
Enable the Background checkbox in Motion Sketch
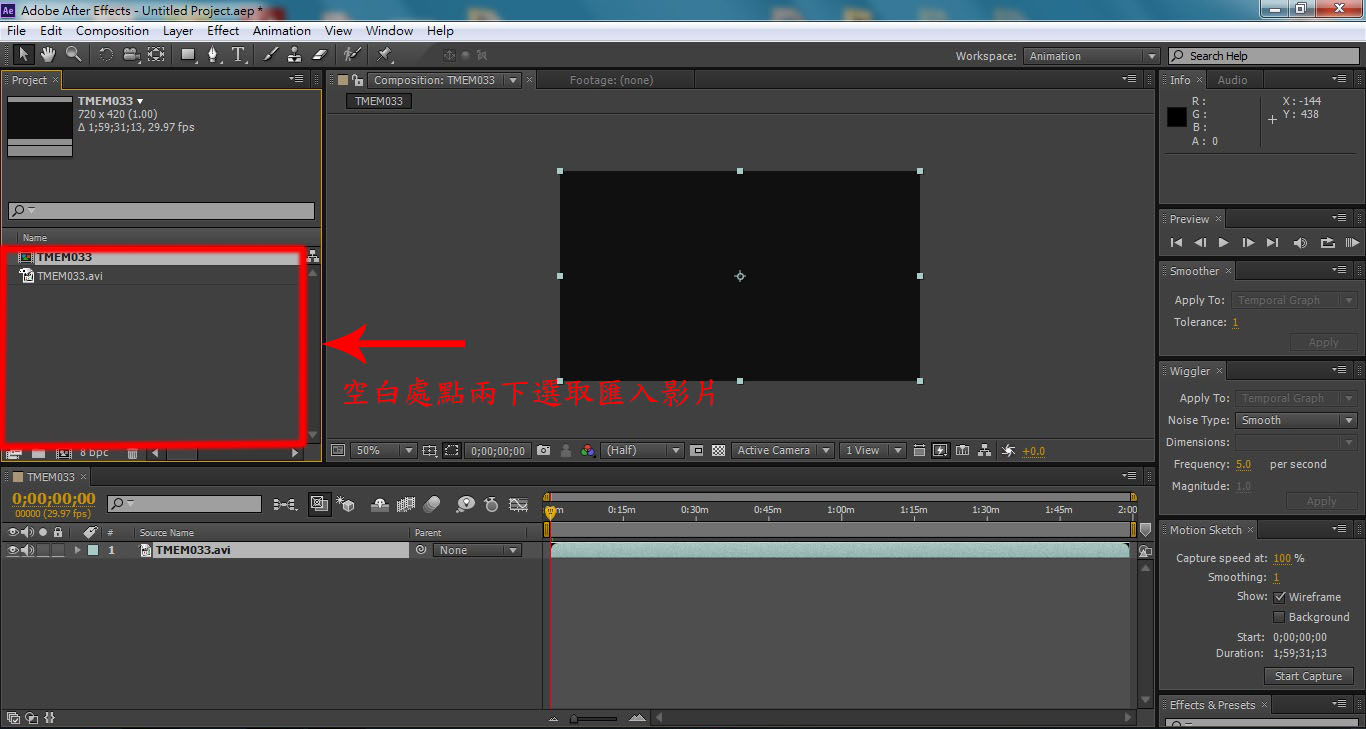(x=1280, y=617)
